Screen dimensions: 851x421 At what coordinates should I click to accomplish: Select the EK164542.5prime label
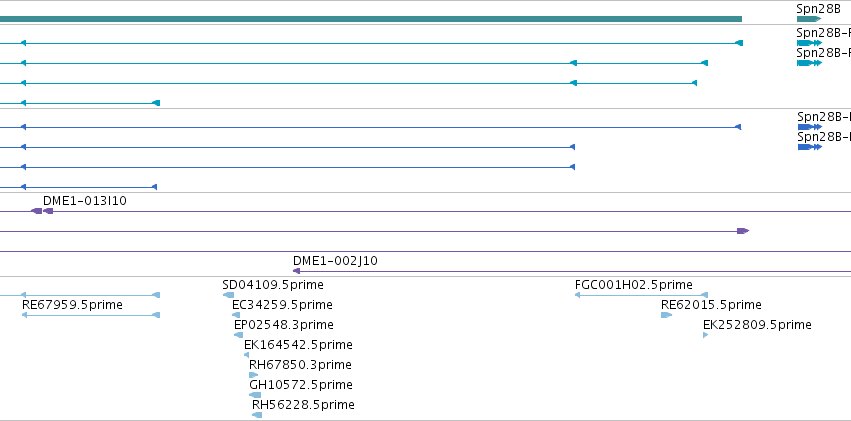click(x=298, y=345)
